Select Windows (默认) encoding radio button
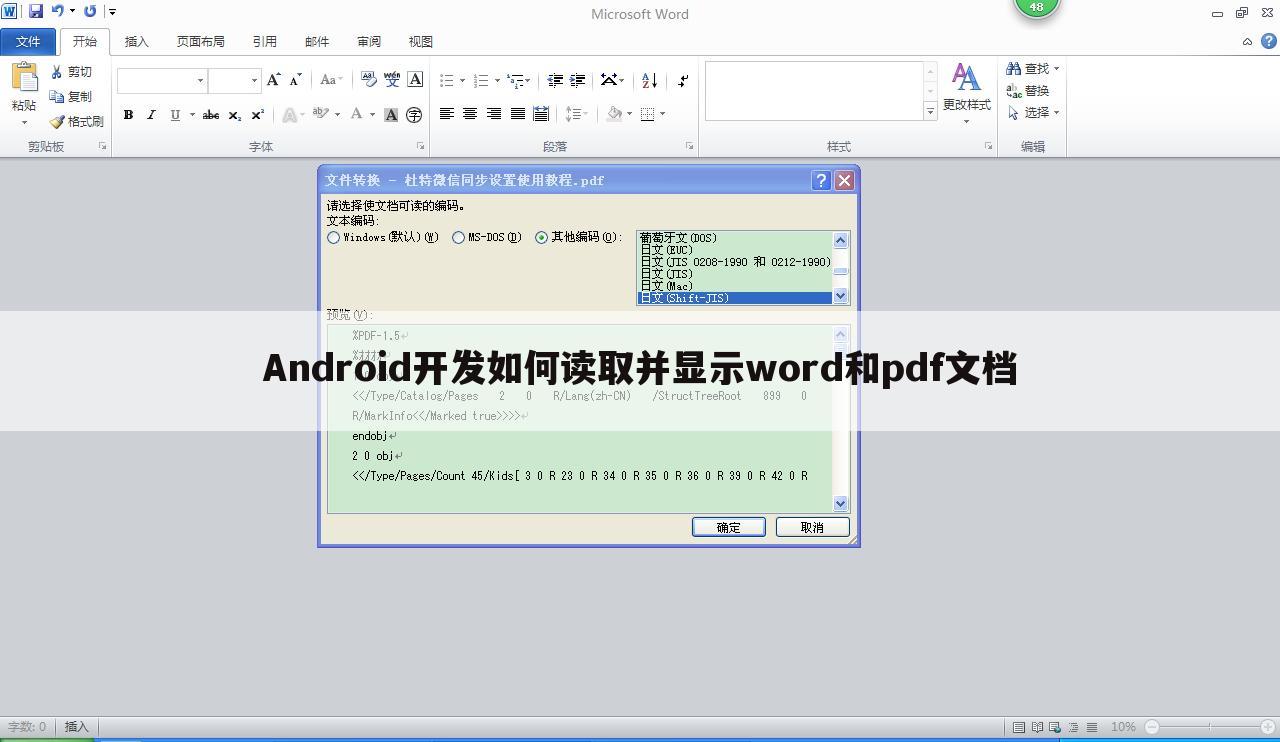The height and width of the screenshot is (742, 1280). pyautogui.click(x=334, y=238)
